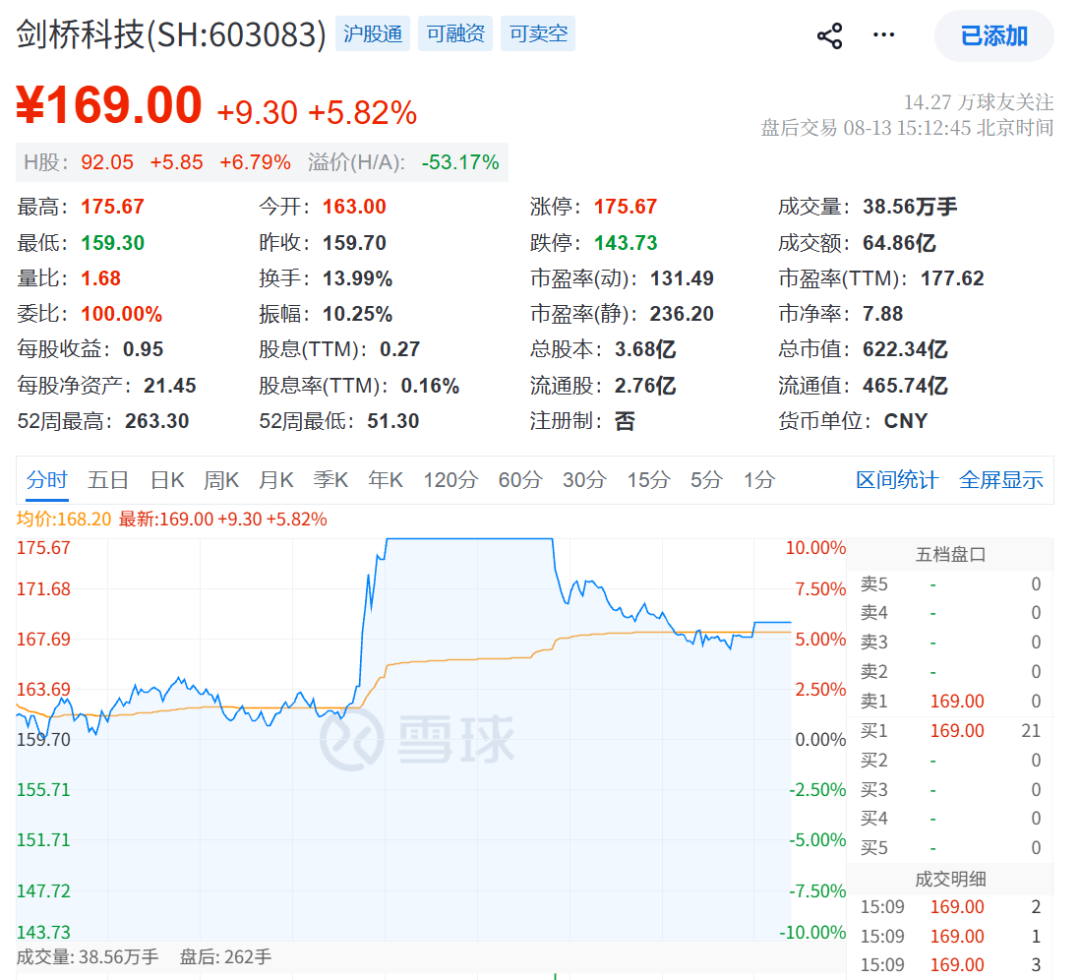The width and height of the screenshot is (1080, 980).
Task: Select the 分时 chart tab
Action: tap(47, 480)
